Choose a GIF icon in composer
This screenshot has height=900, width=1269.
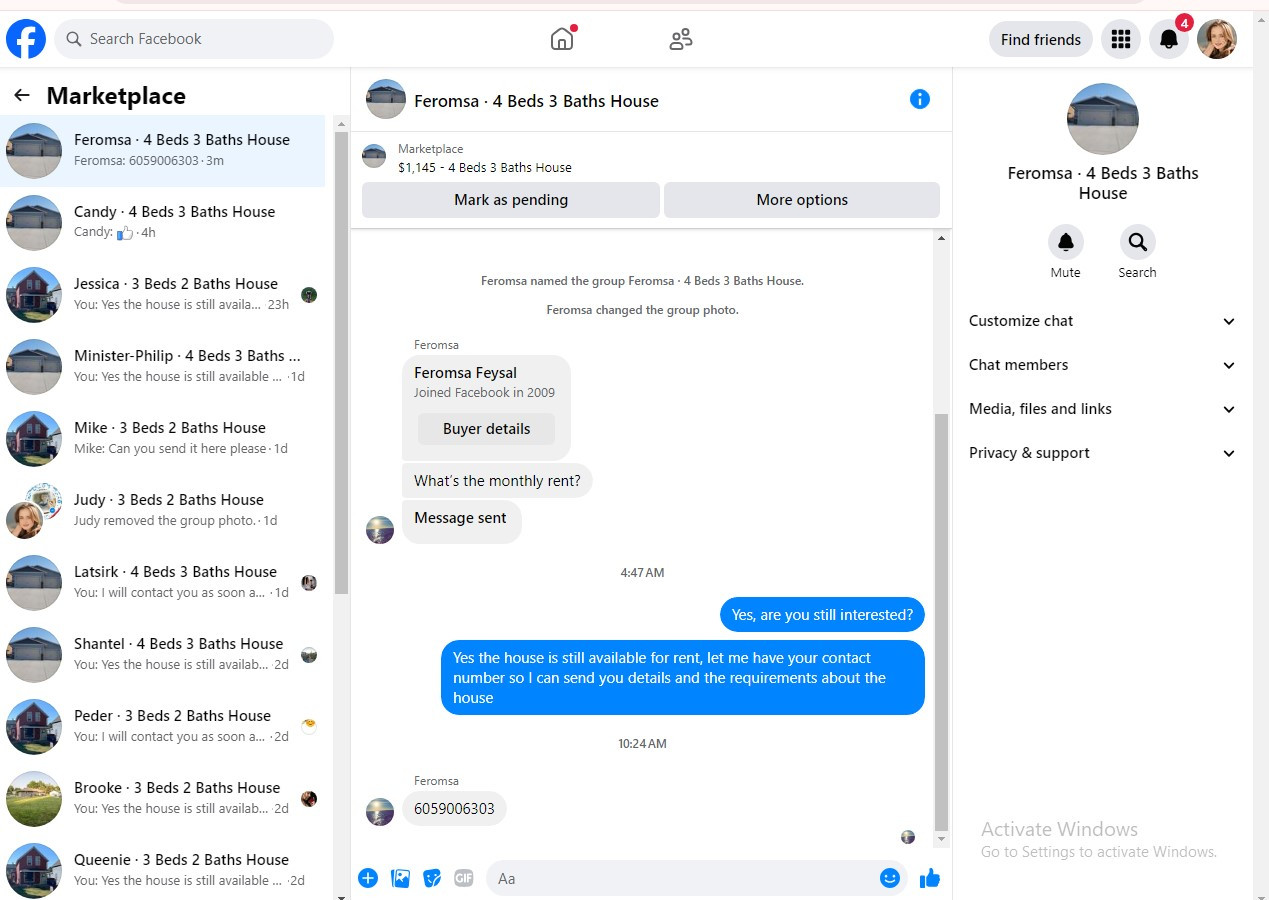coord(464,878)
